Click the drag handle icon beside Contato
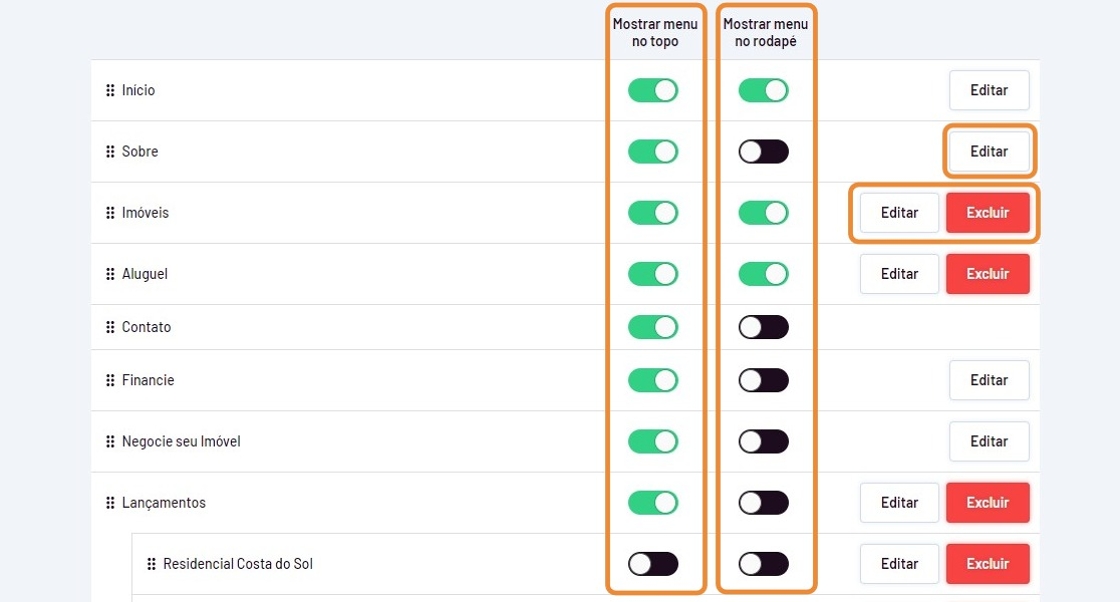Screen dimensions: 1120x602 [110, 327]
